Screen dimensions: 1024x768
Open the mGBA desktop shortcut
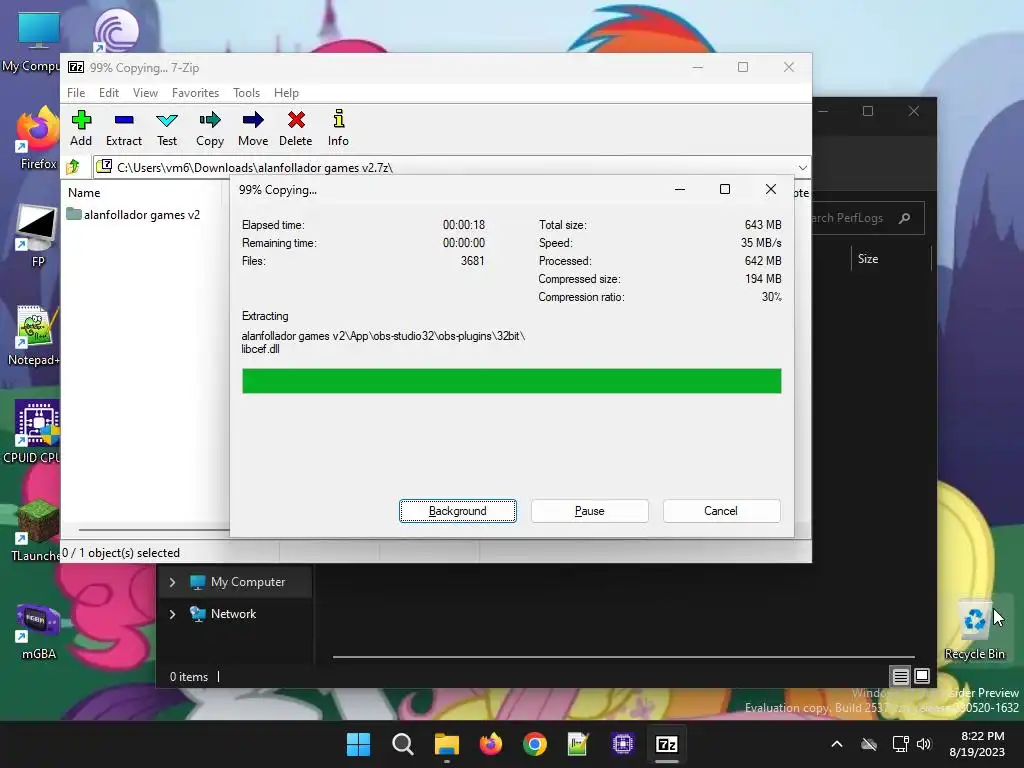[x=38, y=632]
